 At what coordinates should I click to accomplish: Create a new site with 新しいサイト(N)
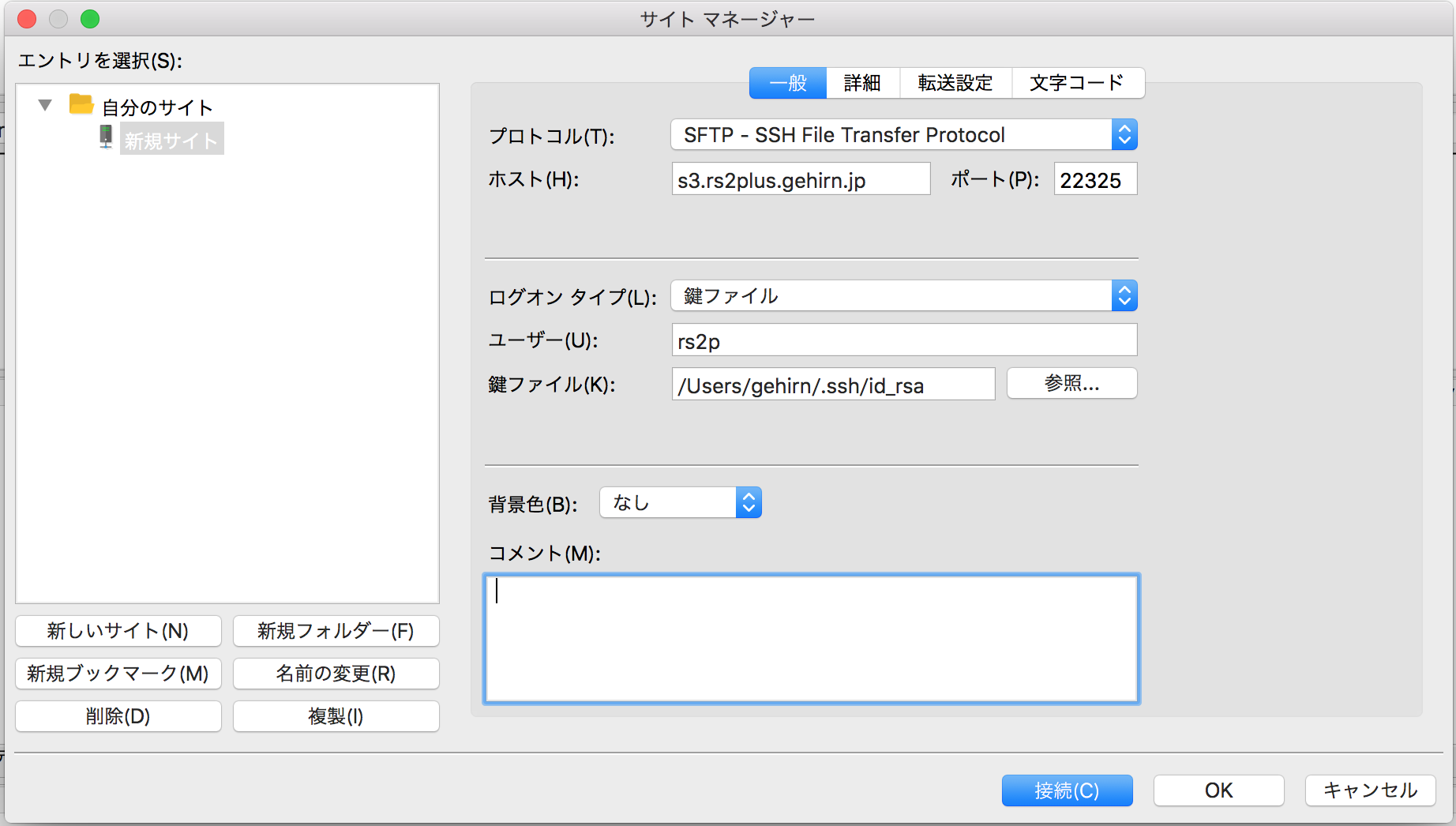tap(118, 631)
